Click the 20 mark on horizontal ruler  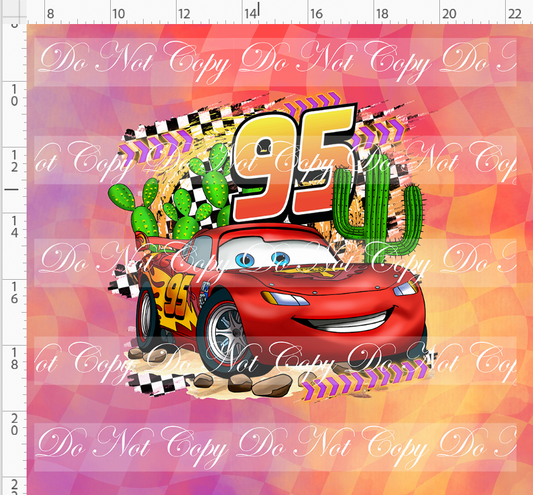coord(449,14)
